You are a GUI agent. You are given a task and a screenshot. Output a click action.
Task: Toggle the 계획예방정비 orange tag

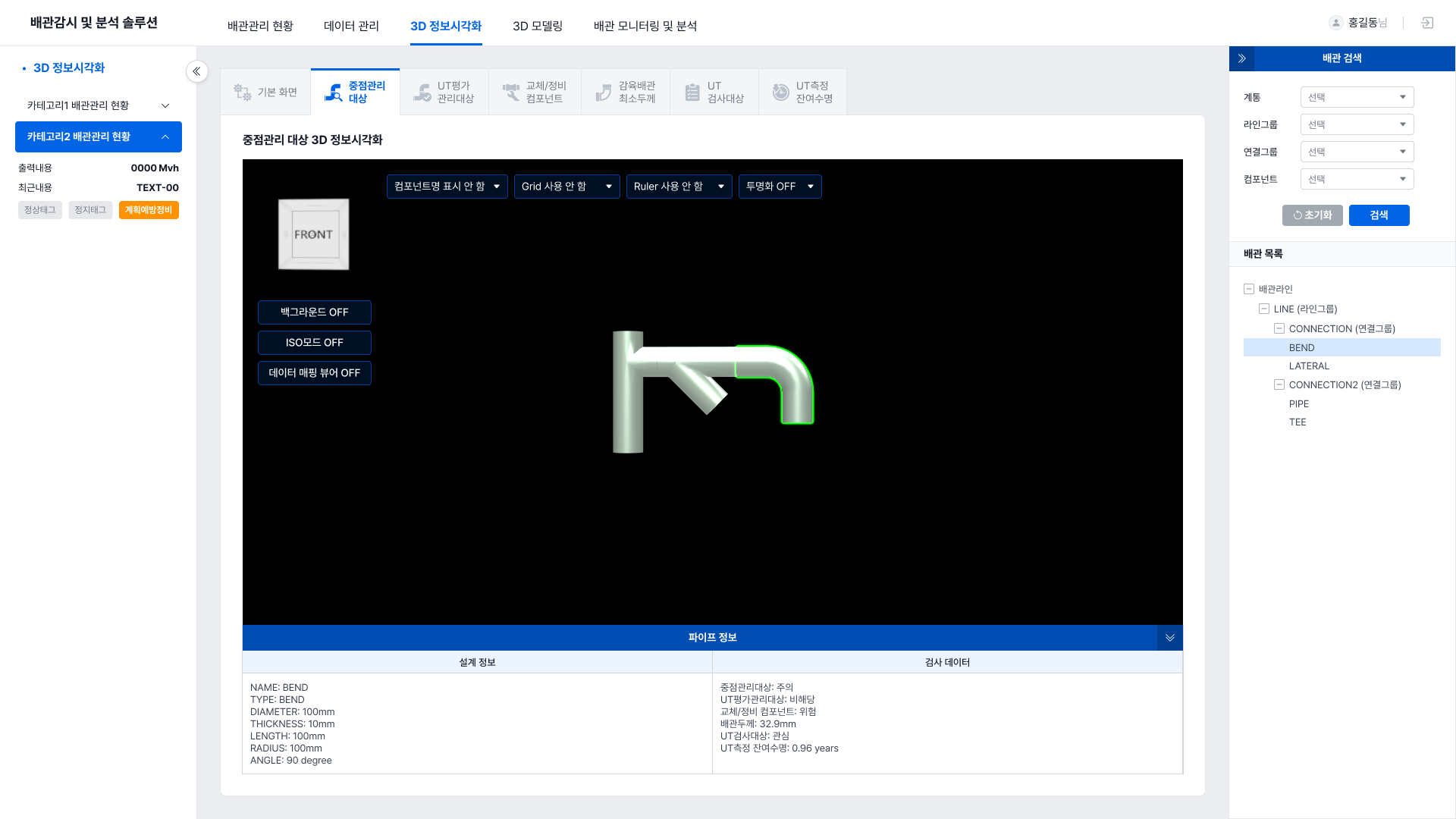click(149, 210)
